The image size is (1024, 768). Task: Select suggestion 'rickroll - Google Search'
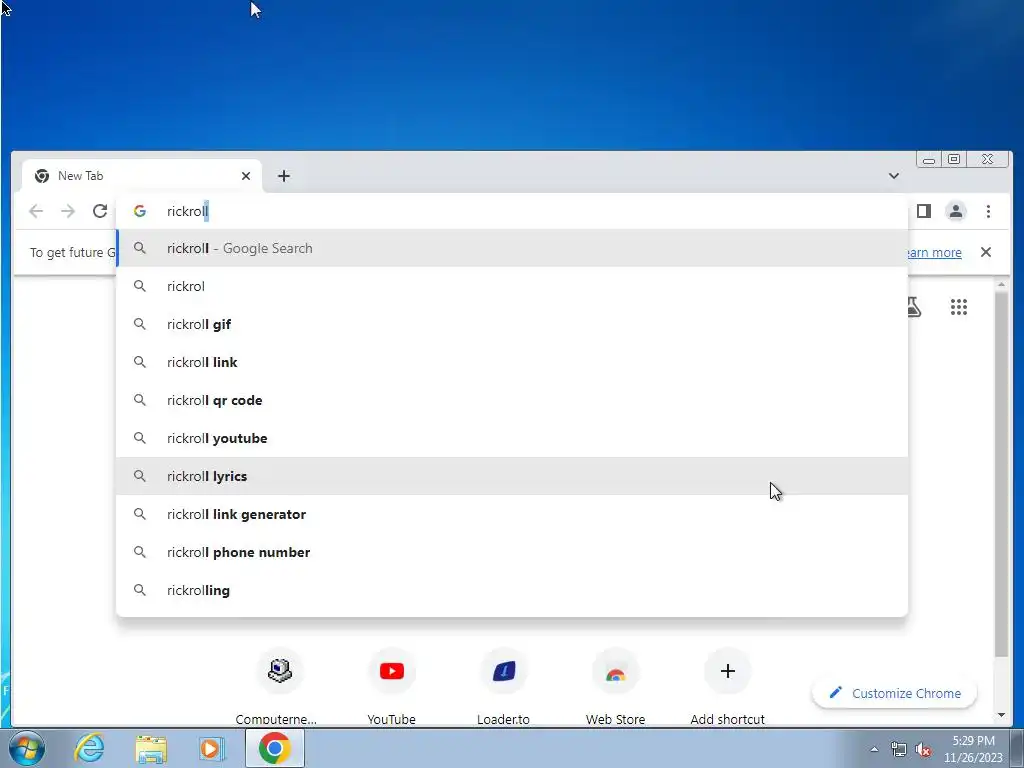pyautogui.click(x=512, y=248)
